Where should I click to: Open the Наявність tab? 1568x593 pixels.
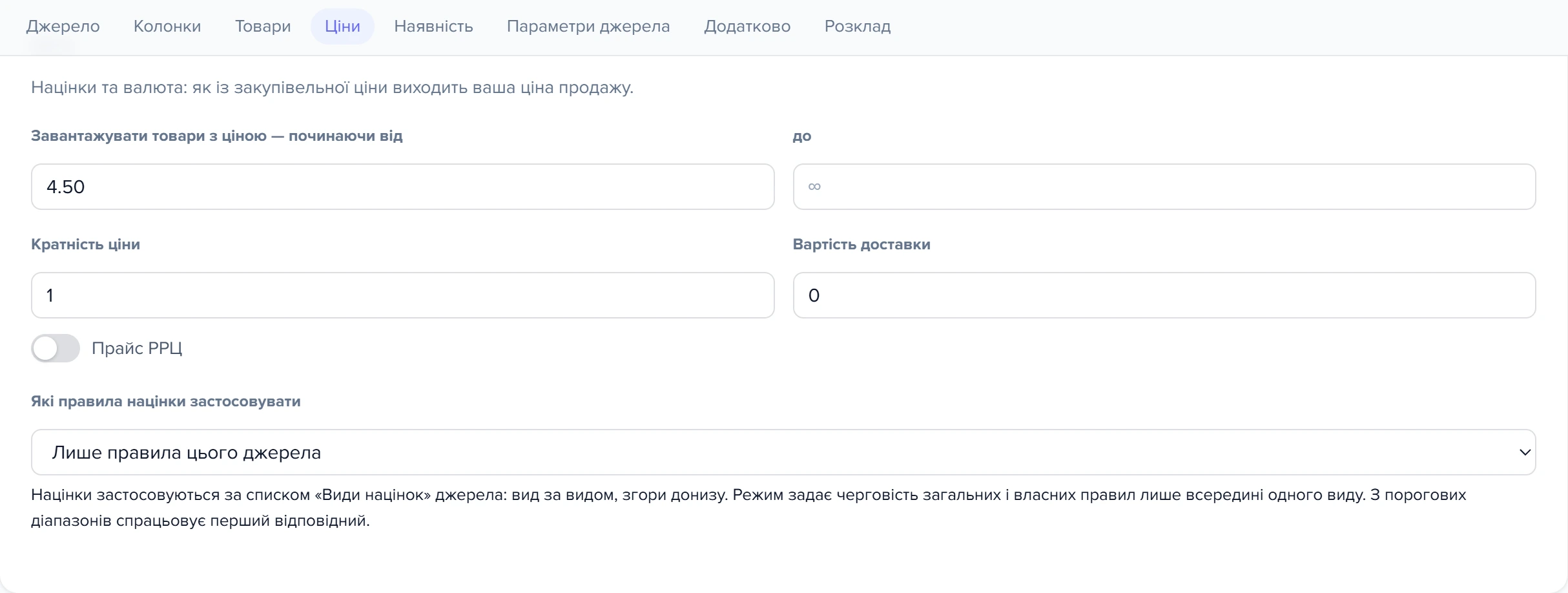[x=433, y=26]
